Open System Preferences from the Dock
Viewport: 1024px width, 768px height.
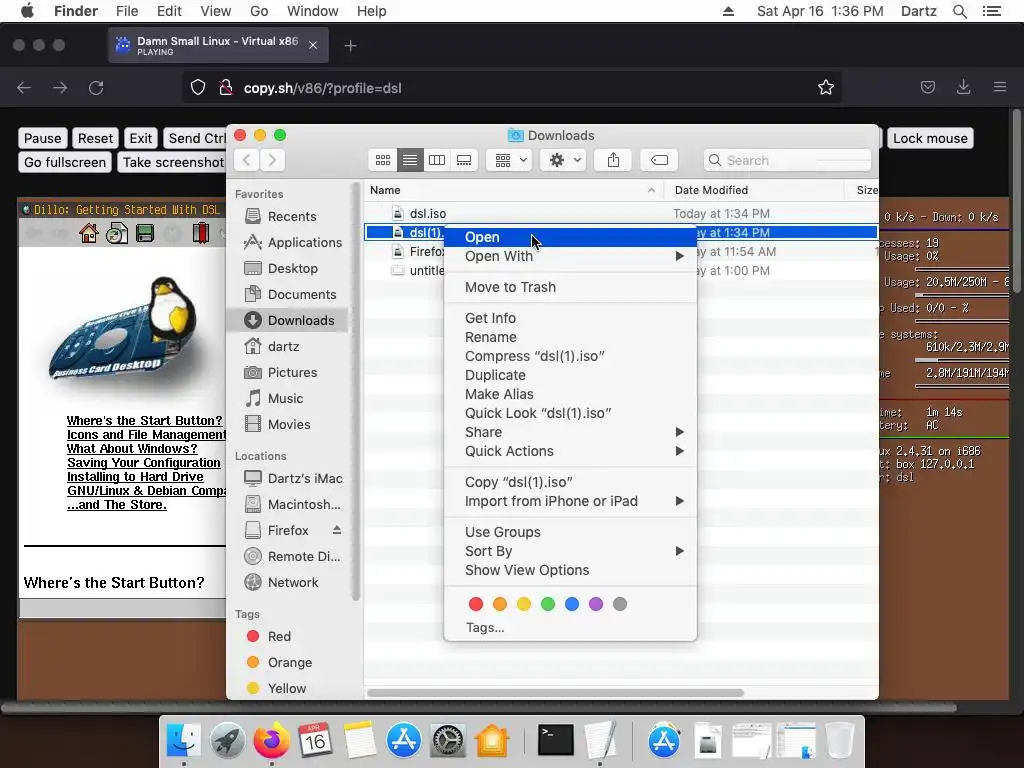coord(447,741)
